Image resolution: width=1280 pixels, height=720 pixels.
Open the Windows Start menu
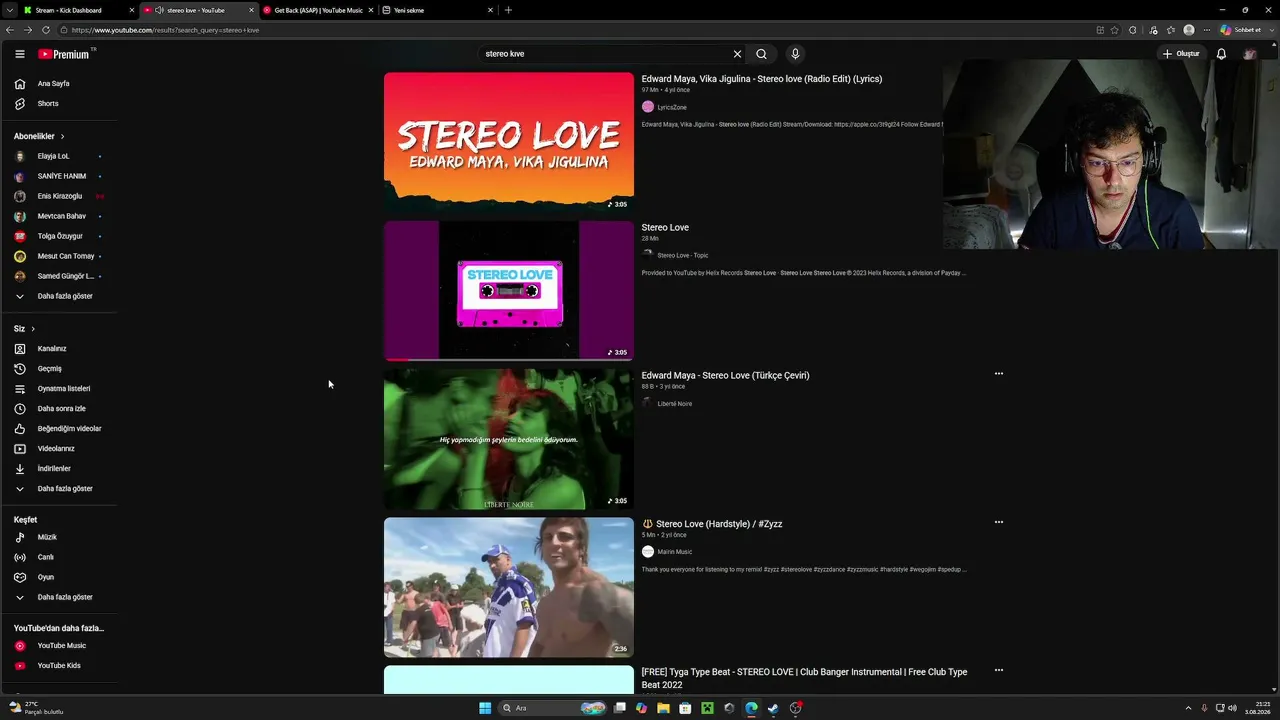pos(485,708)
